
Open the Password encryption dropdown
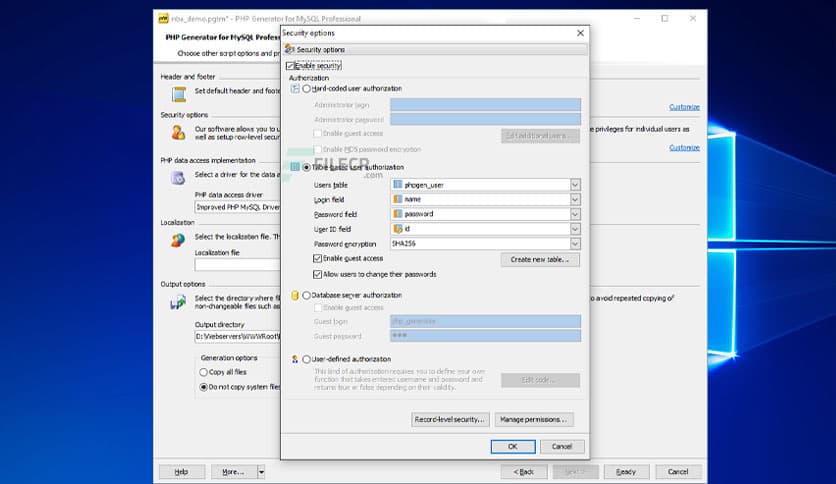pos(575,244)
